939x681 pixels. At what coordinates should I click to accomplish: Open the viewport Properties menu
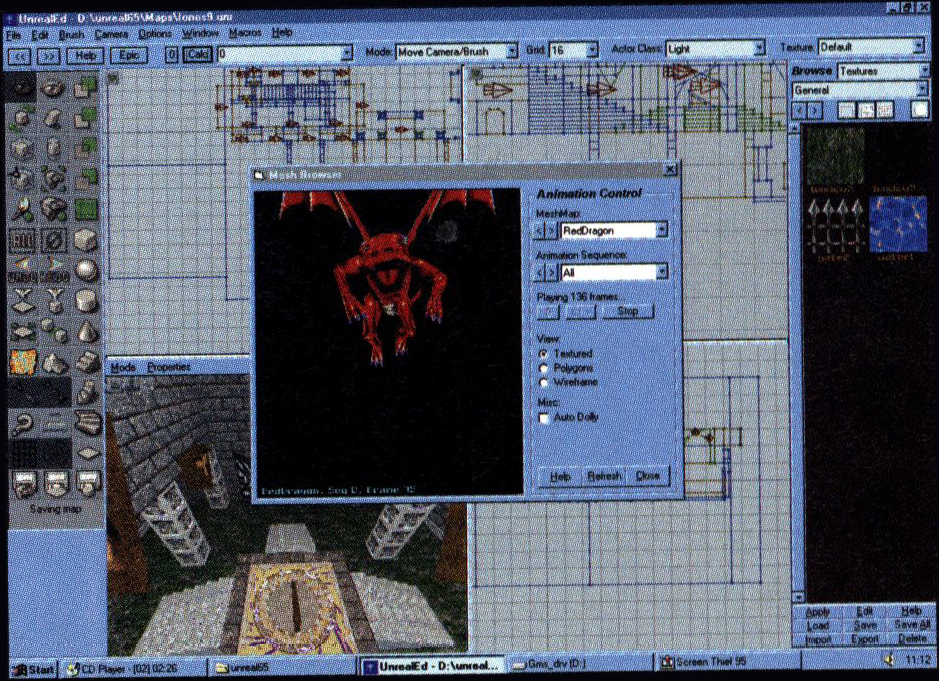pyautogui.click(x=168, y=367)
